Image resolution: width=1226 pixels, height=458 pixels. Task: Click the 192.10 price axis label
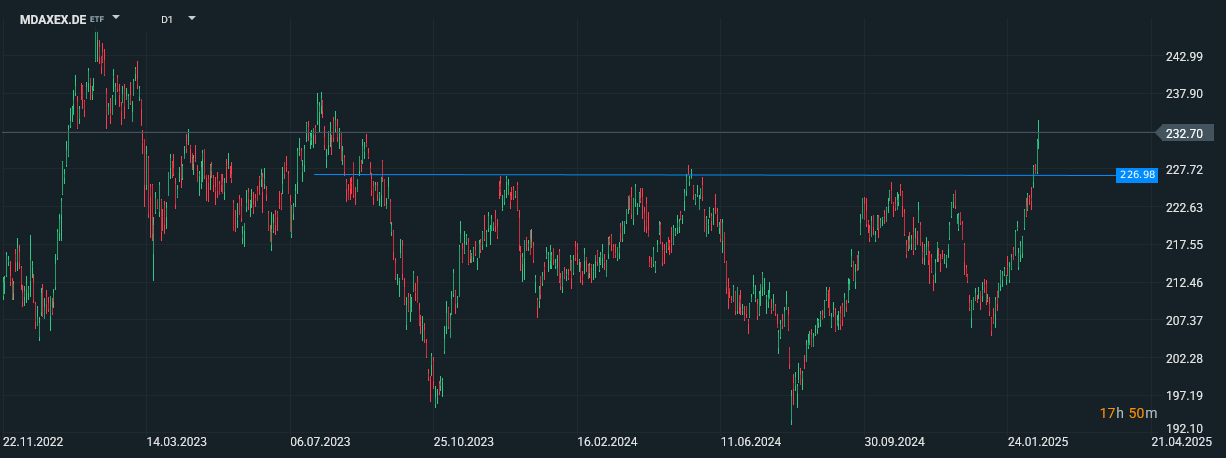(x=1184, y=428)
